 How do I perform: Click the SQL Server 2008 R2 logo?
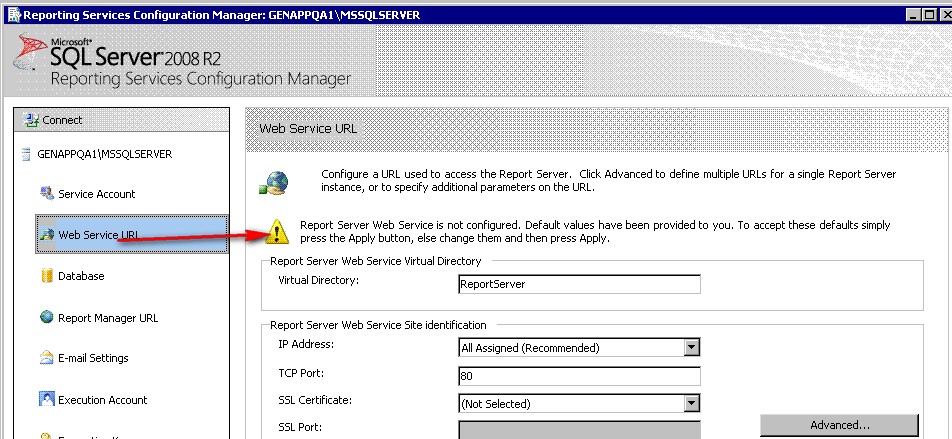pos(117,53)
